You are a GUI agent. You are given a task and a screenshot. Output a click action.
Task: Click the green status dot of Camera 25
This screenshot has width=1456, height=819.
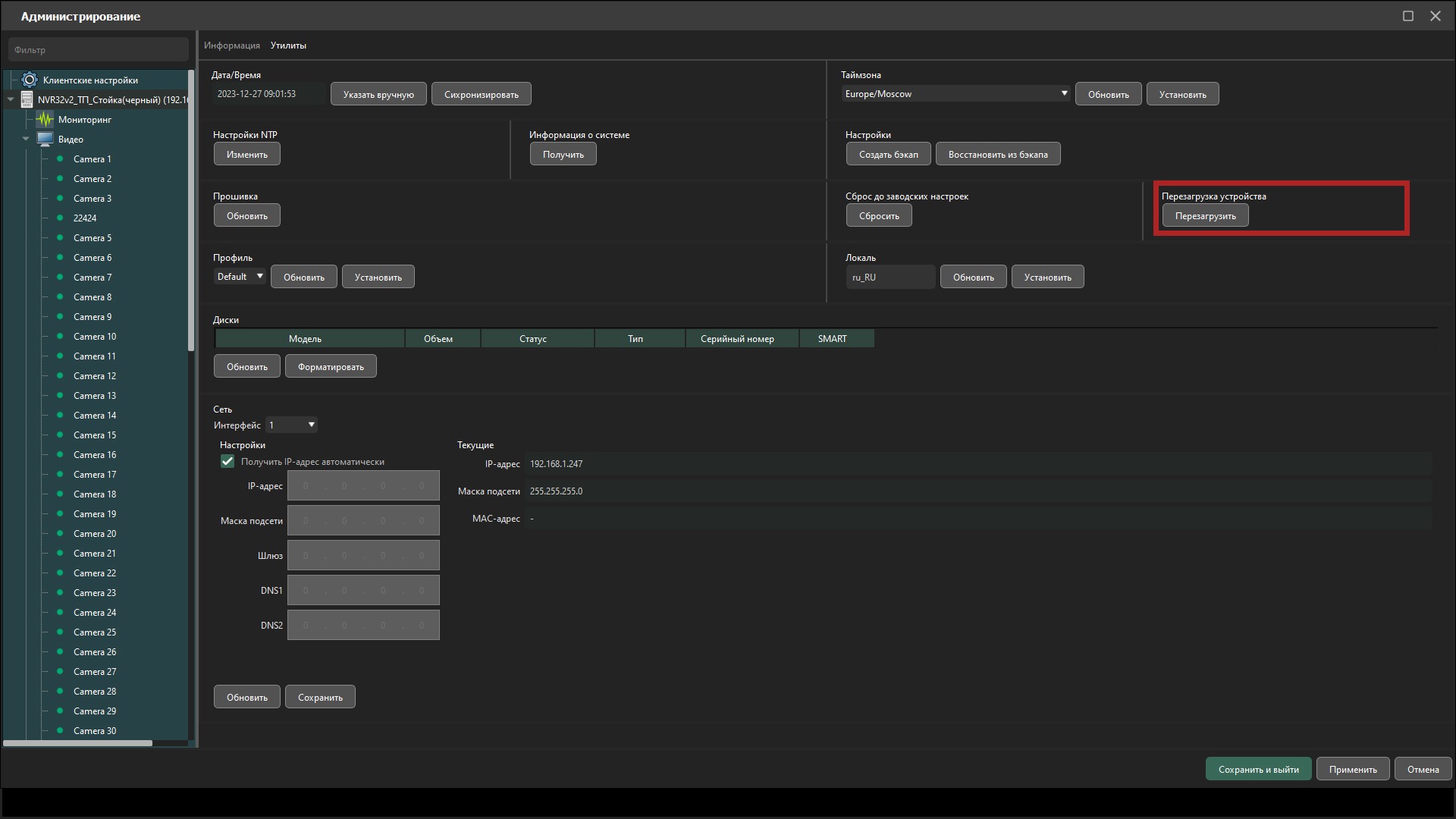click(x=60, y=632)
